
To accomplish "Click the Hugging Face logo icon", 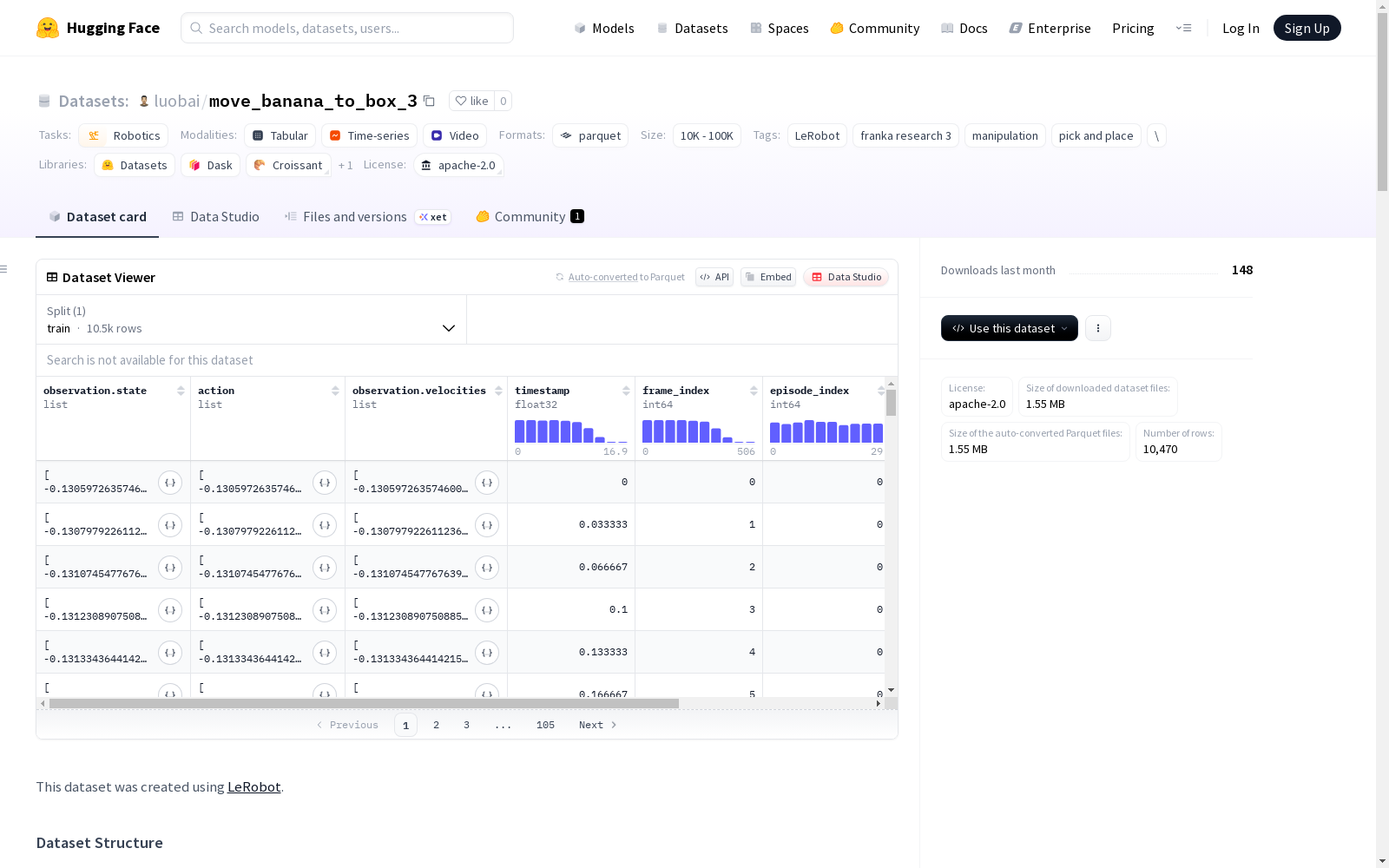I will pyautogui.click(x=48, y=28).
